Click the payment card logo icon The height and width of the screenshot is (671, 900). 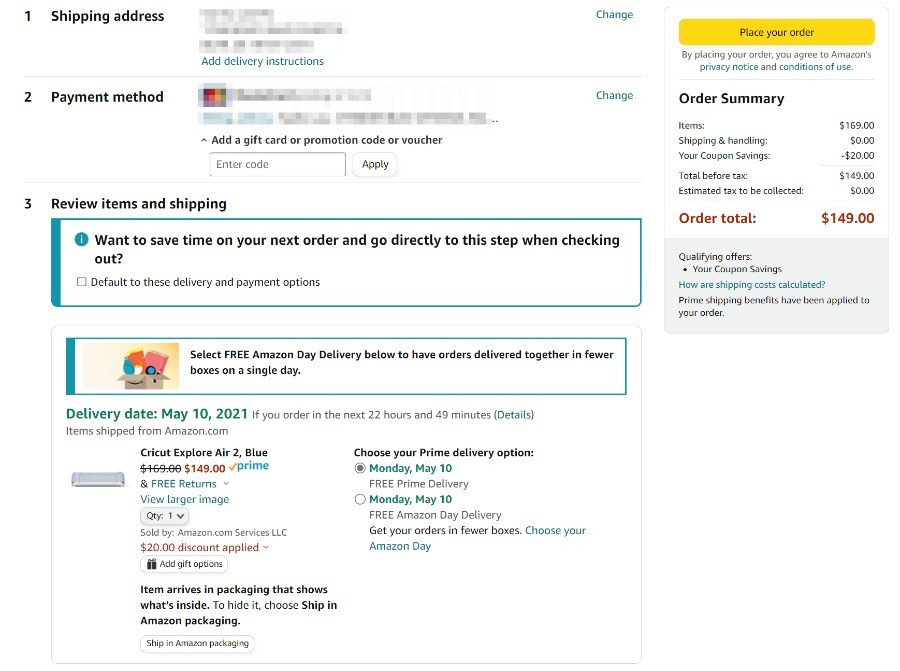[x=213, y=96]
